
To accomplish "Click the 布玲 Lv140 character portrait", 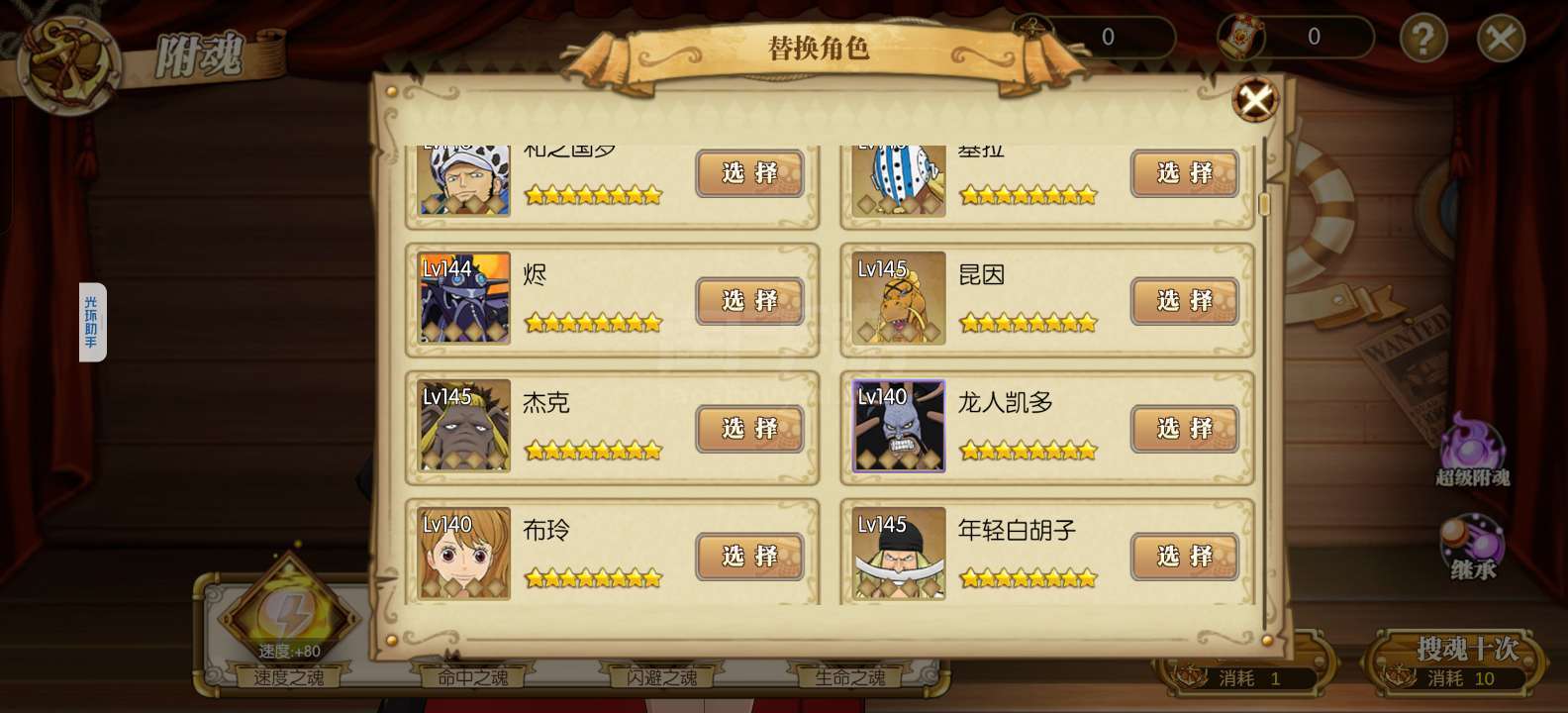I will pos(464,554).
